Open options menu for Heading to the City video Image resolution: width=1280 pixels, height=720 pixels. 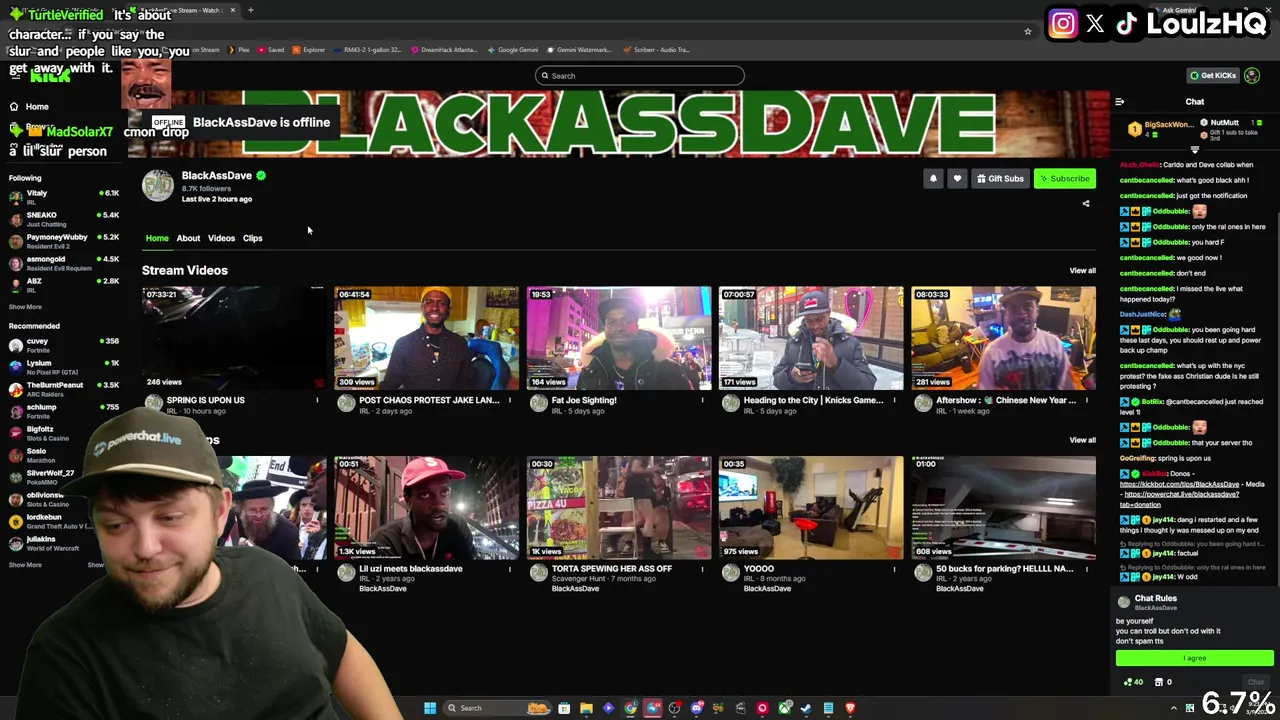click(894, 400)
